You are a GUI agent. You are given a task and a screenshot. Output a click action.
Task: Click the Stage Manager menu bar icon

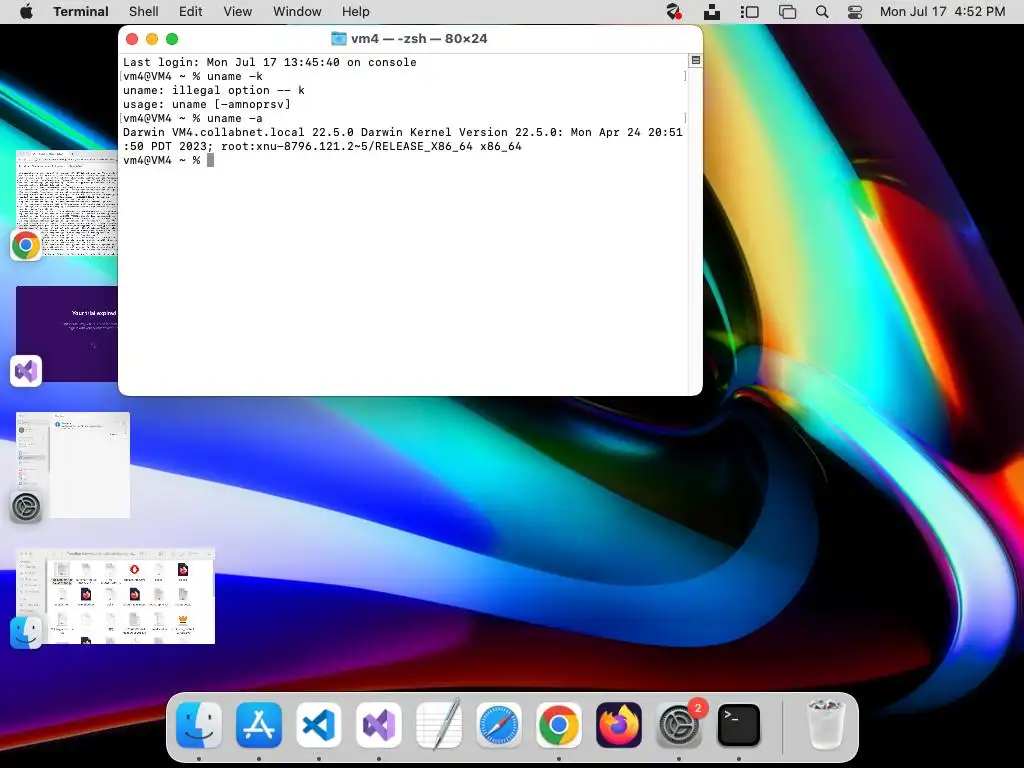pyautogui.click(x=749, y=12)
